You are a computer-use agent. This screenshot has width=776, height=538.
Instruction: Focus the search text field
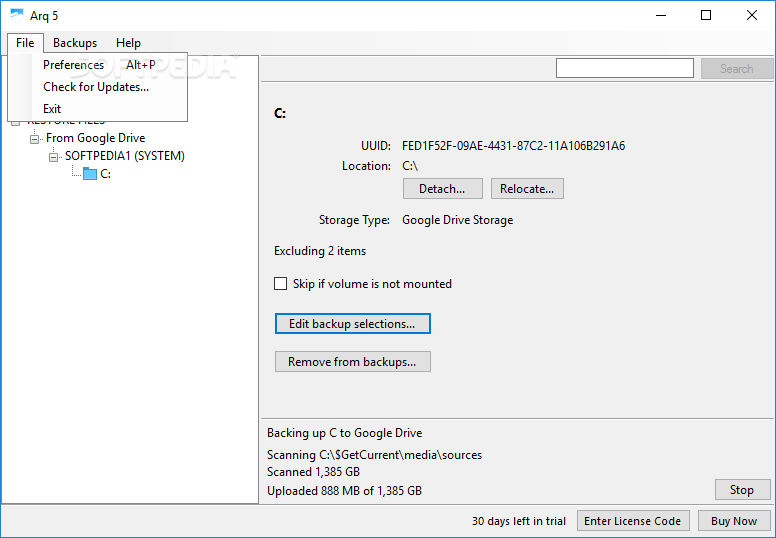point(625,68)
